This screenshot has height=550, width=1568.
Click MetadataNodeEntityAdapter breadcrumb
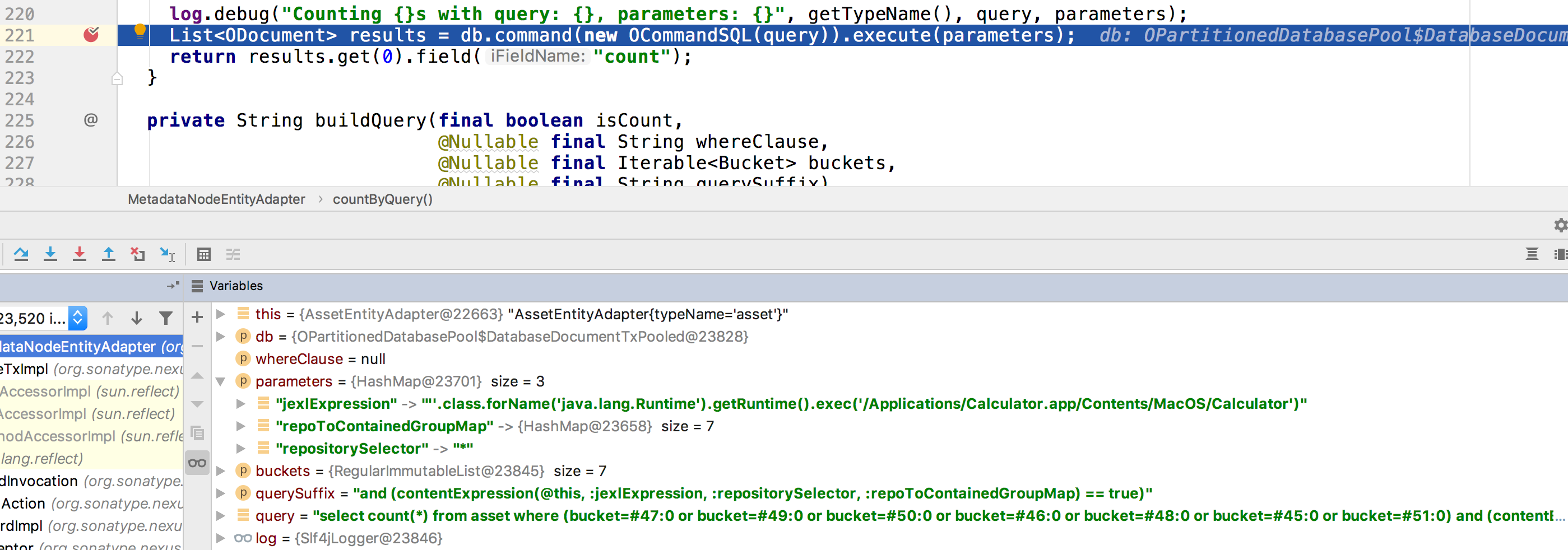(x=216, y=199)
